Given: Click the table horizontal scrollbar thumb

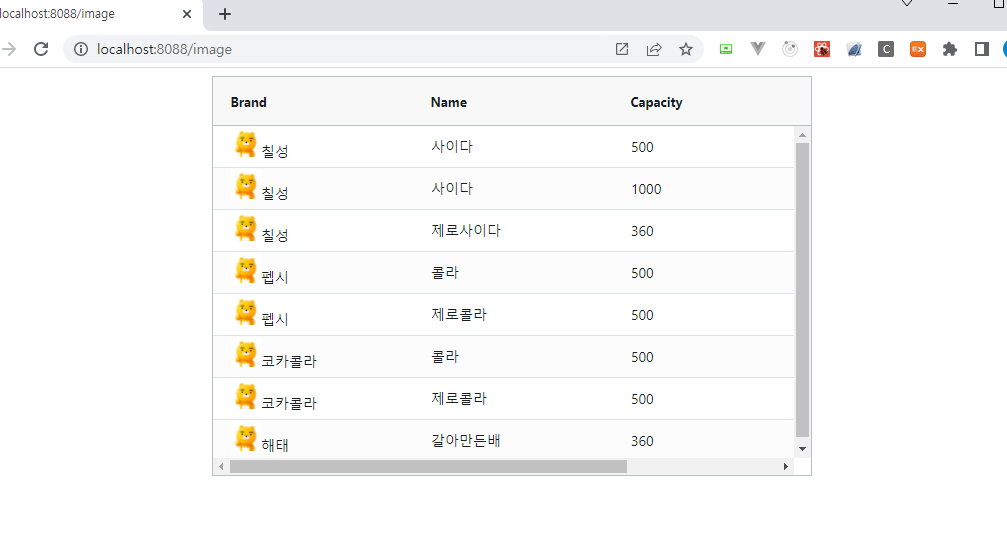Looking at the screenshot, I should point(428,467).
